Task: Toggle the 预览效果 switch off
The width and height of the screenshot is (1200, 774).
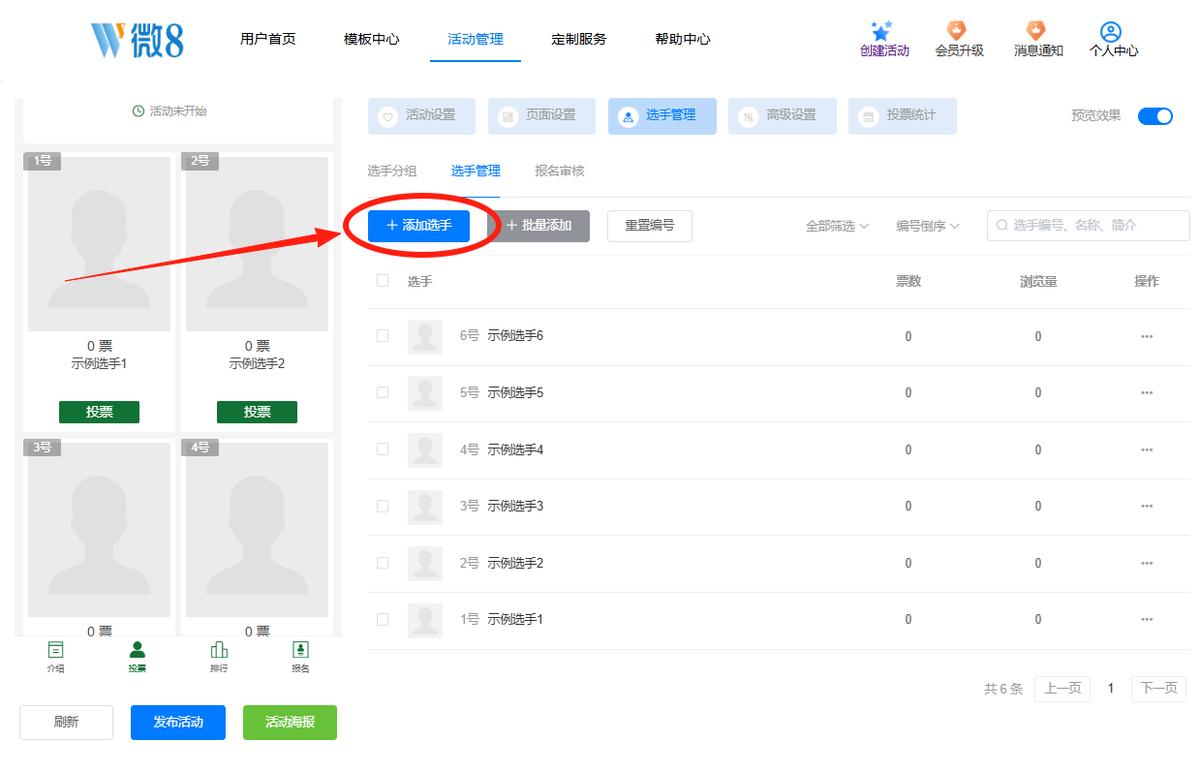Action: tap(1155, 115)
